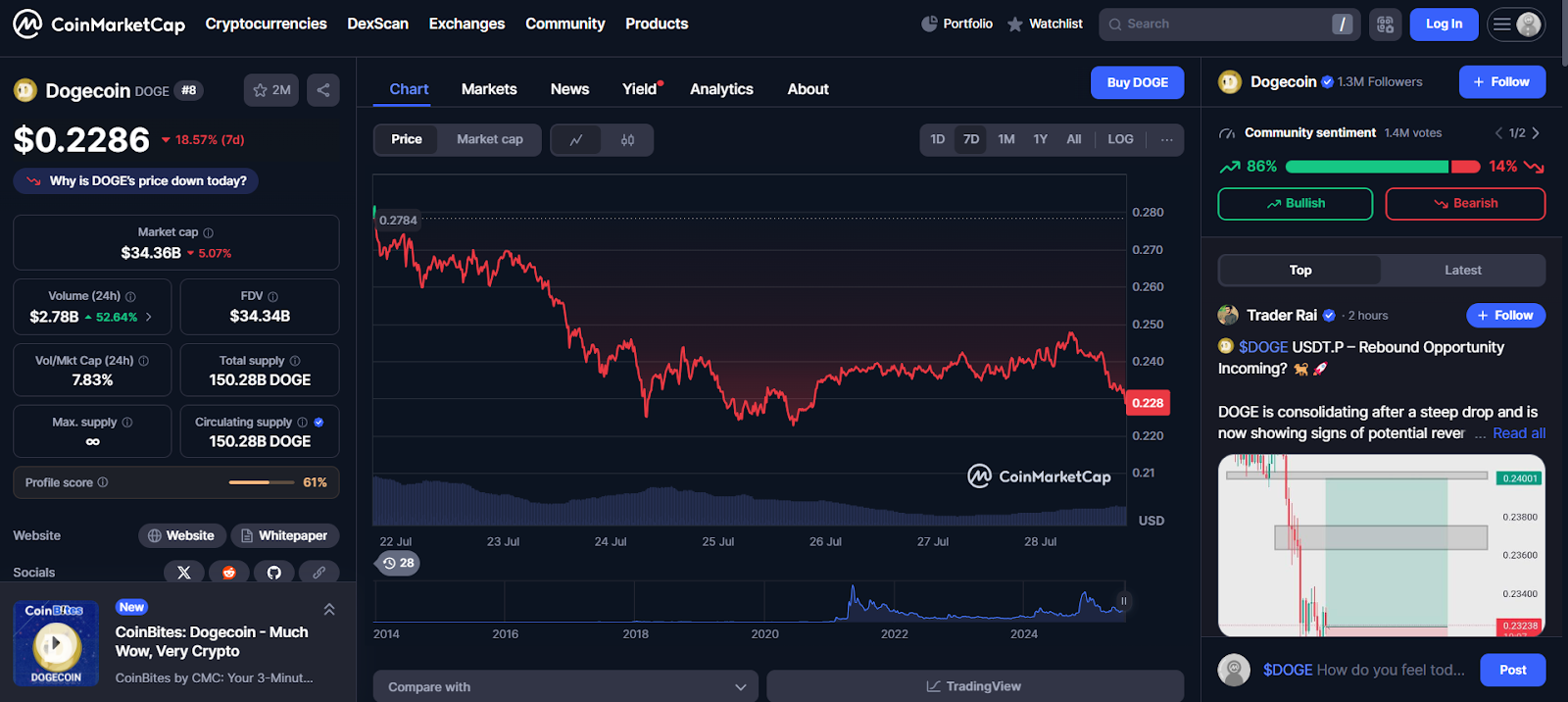Image resolution: width=1568 pixels, height=702 pixels.
Task: Set chart range to 1D
Action: pyautogui.click(x=938, y=139)
